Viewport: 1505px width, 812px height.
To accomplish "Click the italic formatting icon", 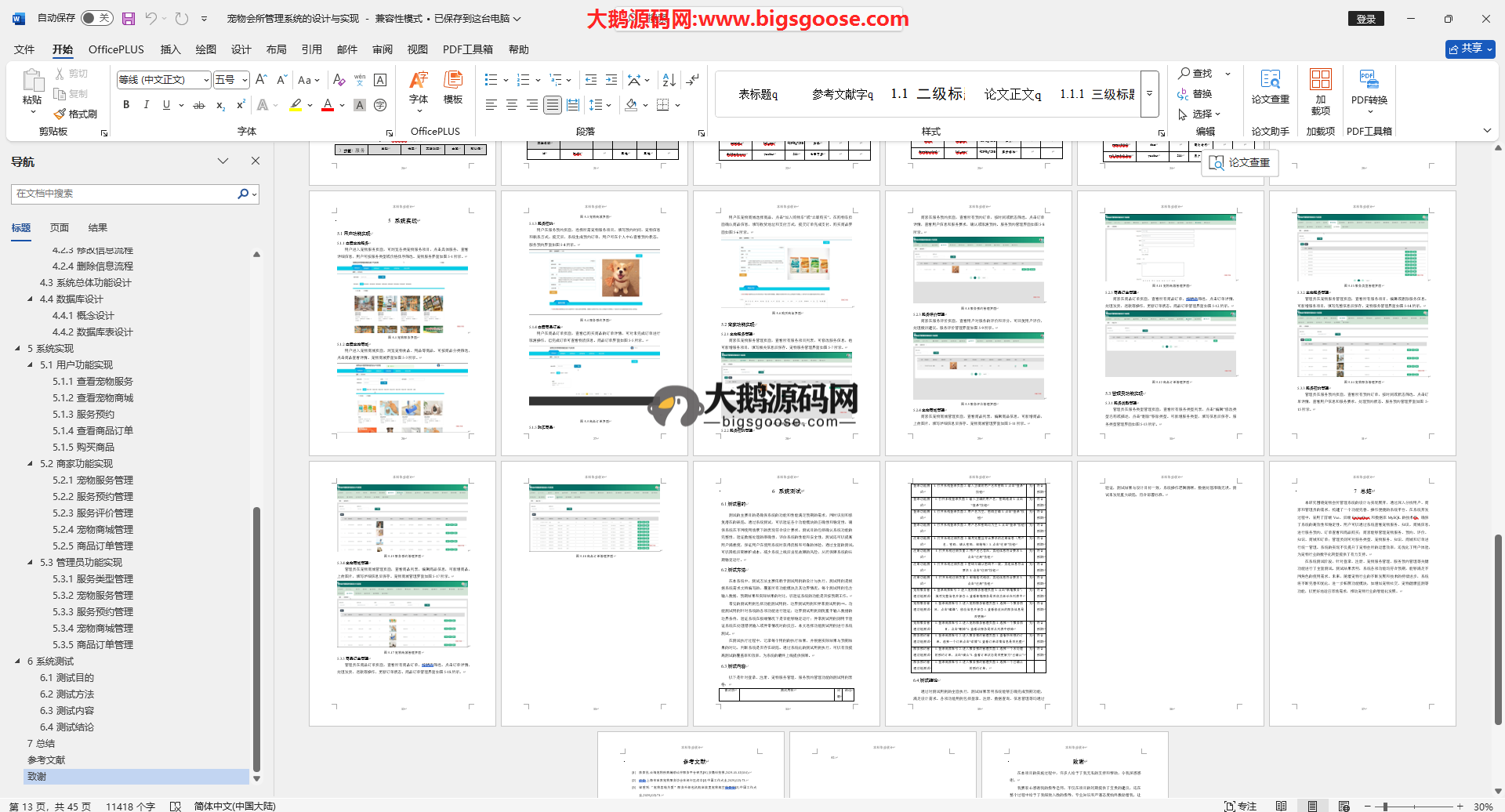I will click(146, 105).
